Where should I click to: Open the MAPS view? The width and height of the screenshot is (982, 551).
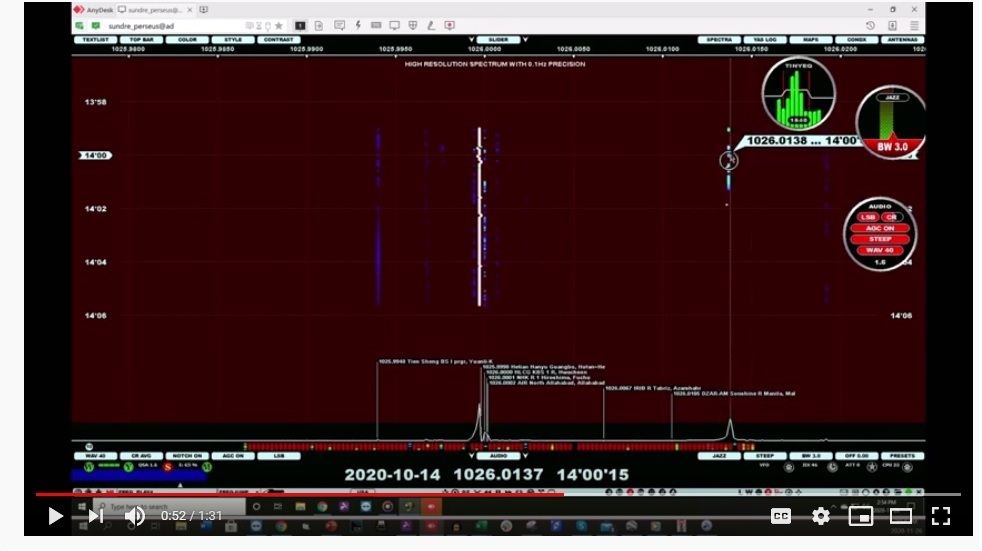[810, 39]
